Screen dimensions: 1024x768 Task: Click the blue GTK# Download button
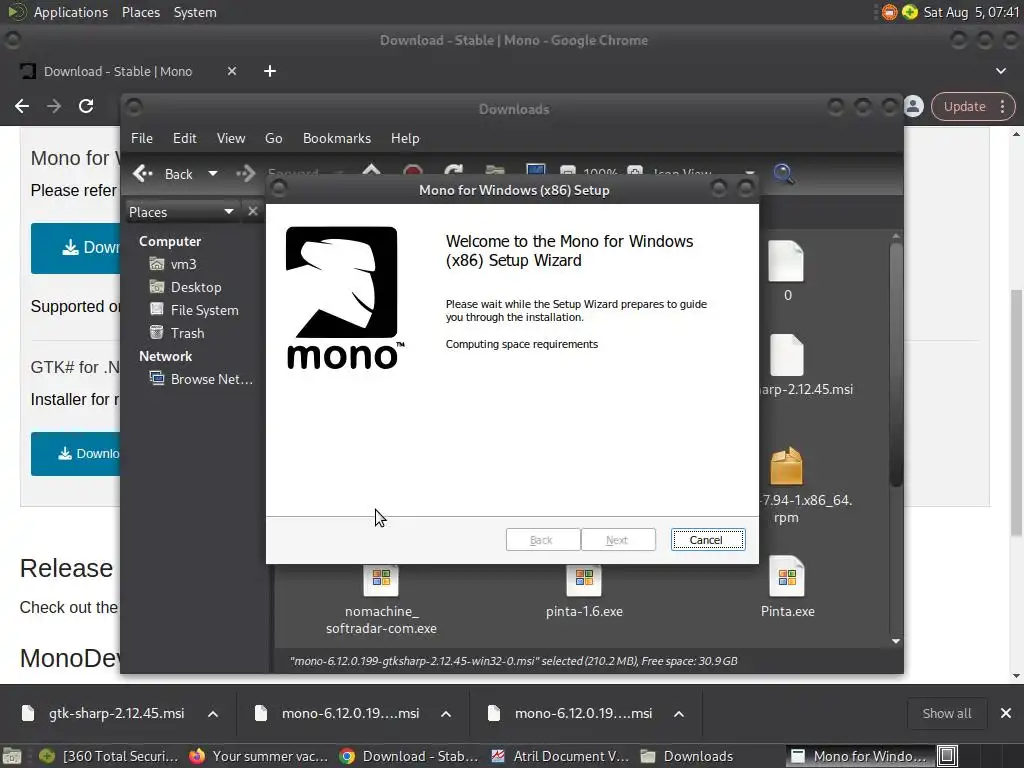(75, 454)
